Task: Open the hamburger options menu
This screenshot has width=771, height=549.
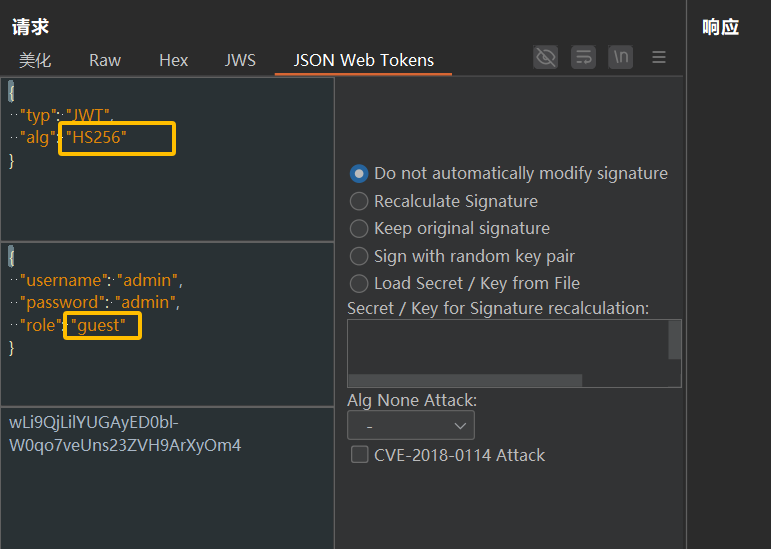Action: click(659, 58)
